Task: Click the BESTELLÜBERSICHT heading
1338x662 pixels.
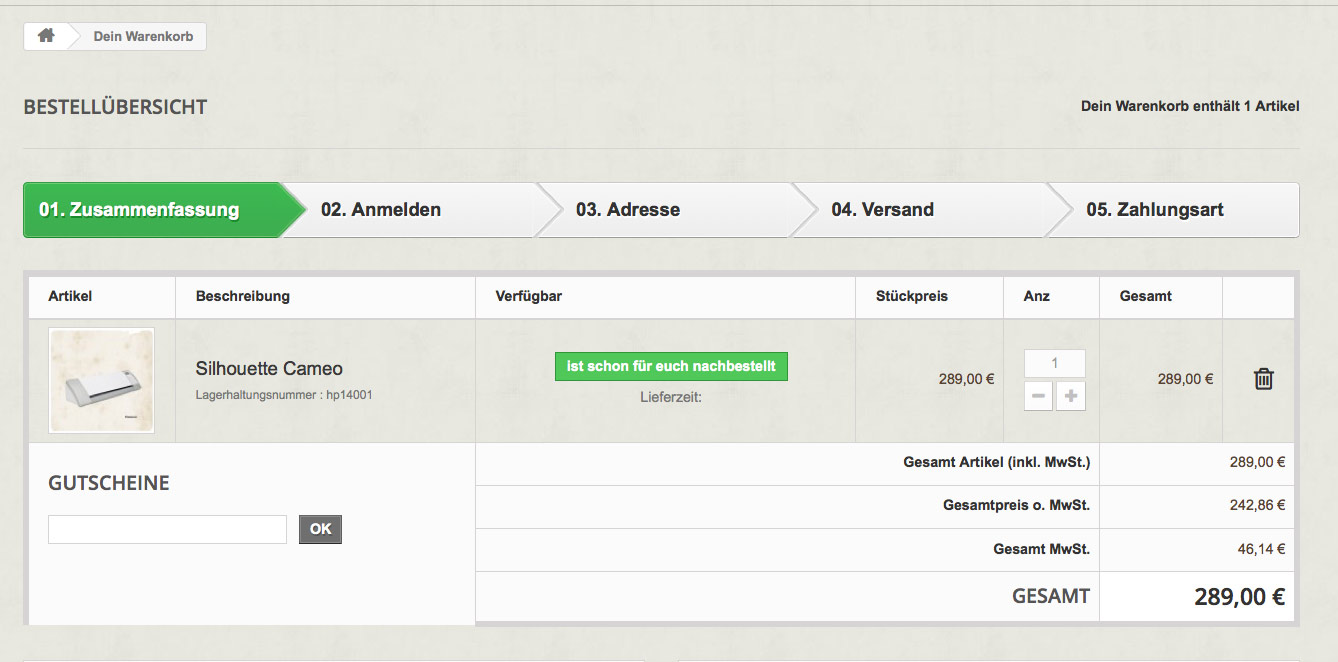Action: tap(115, 107)
